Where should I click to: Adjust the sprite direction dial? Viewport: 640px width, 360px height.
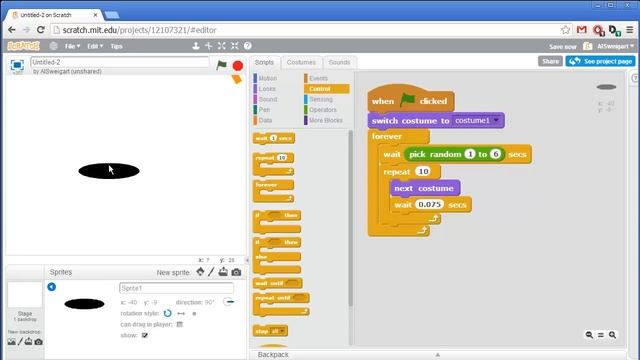[x=229, y=302]
